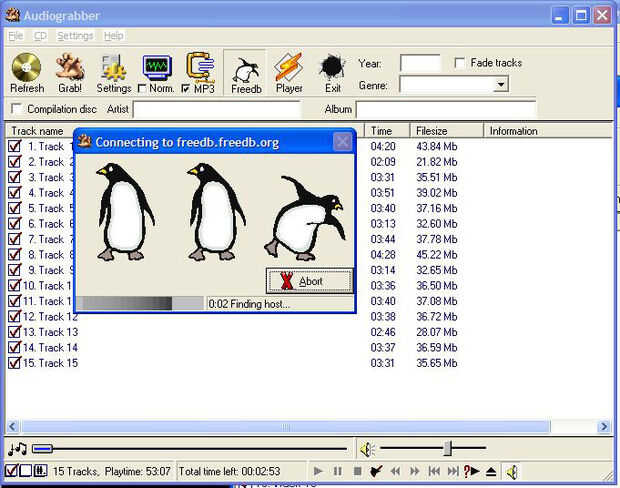Image resolution: width=620 pixels, height=488 pixels.
Task: Click into the Album field
Action: pyautogui.click(x=446, y=110)
